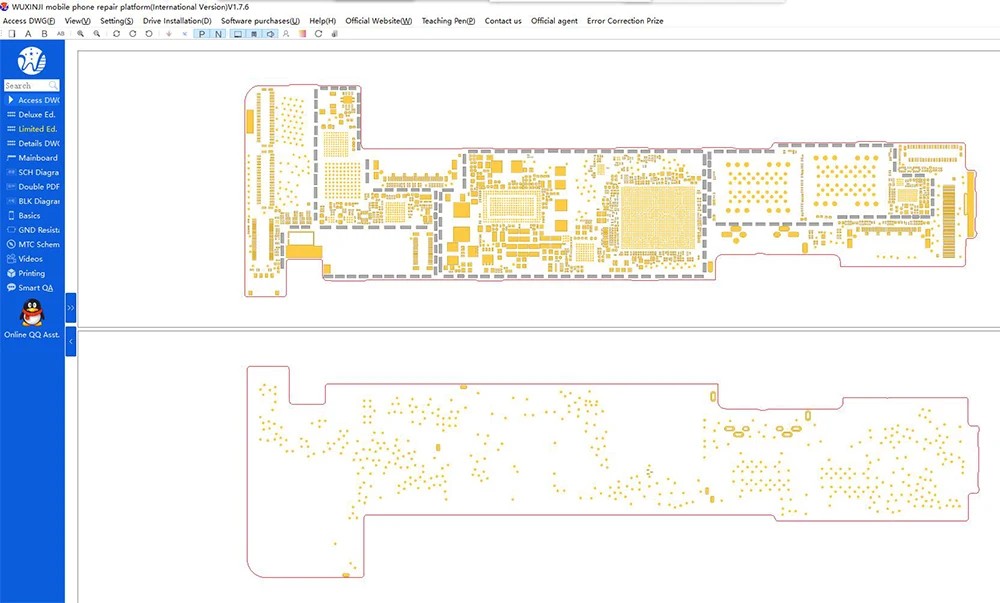Screen dimensions: 1000x603
Task: Open Basics in the sidebar
Action: coord(24,215)
